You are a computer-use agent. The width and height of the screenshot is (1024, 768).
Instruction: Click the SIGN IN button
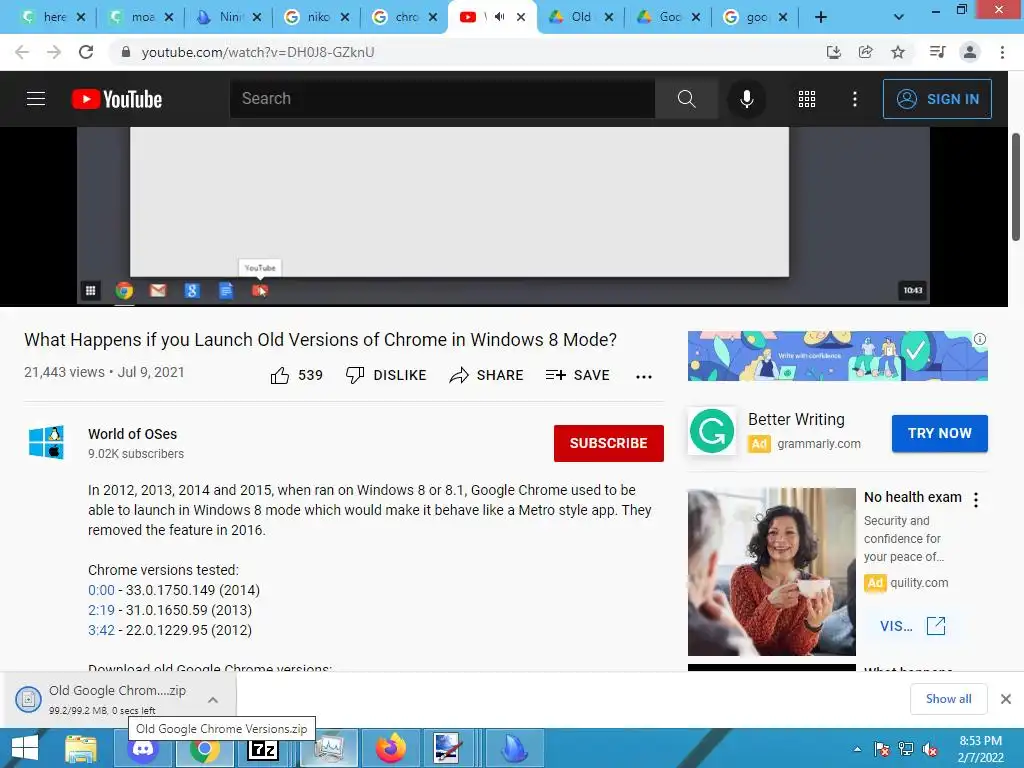coord(937,99)
